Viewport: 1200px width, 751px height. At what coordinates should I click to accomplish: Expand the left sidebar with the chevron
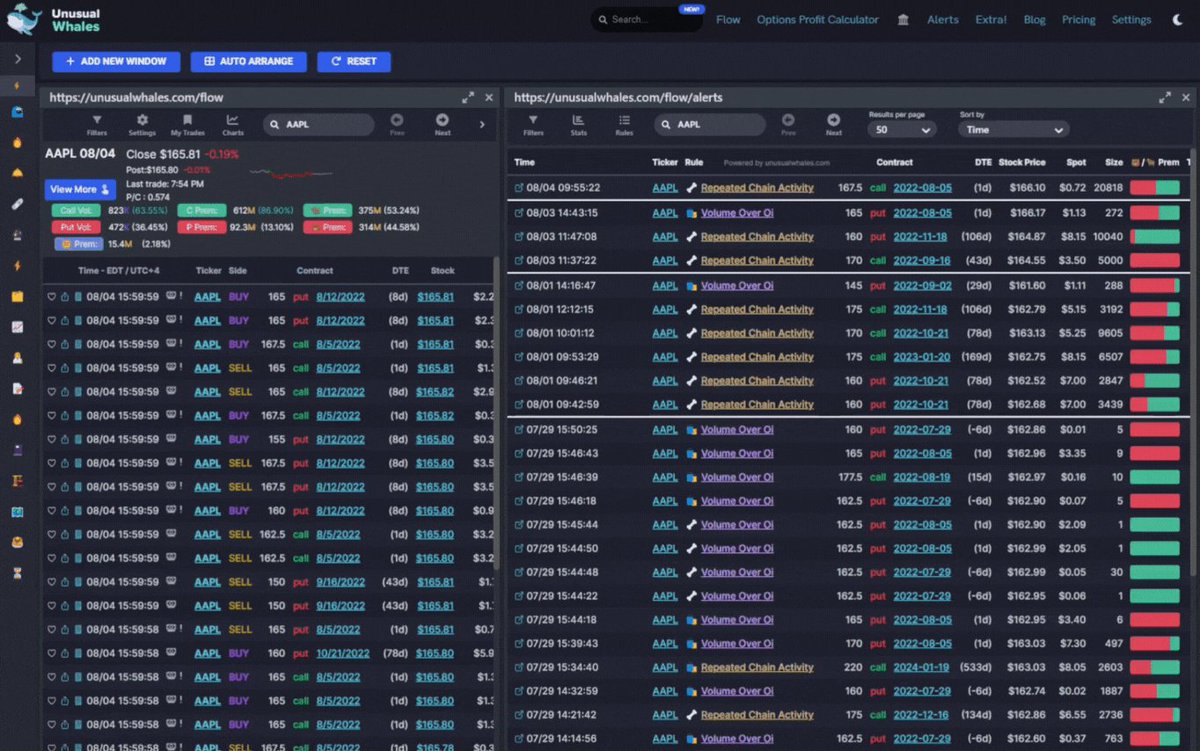17,59
